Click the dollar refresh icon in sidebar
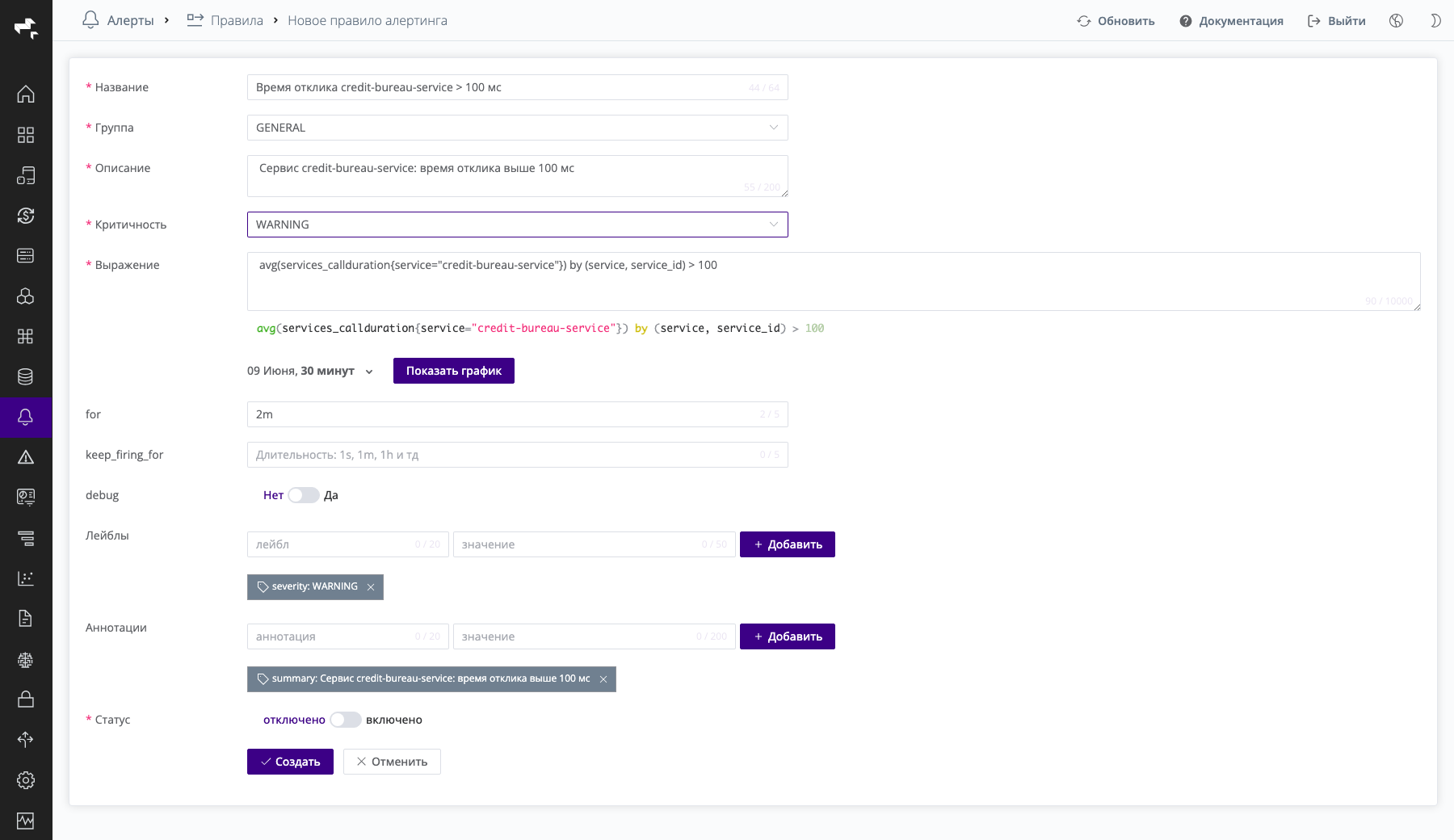Image resolution: width=1454 pixels, height=840 pixels. tap(26, 215)
